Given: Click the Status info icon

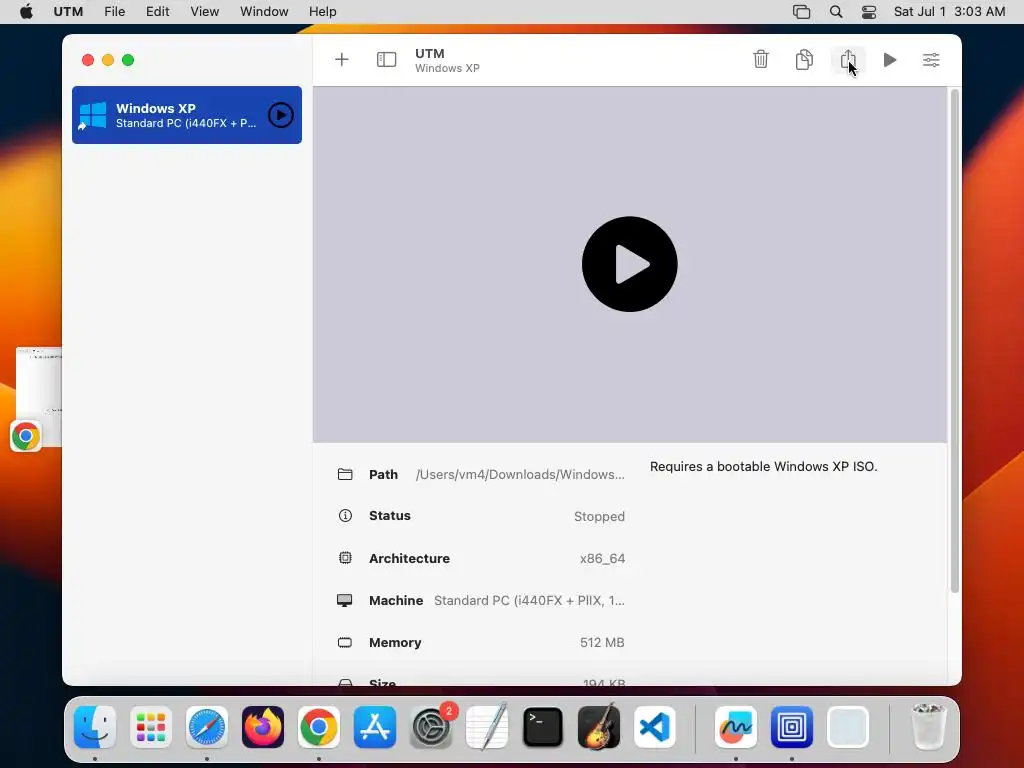Looking at the screenshot, I should pyautogui.click(x=345, y=516).
